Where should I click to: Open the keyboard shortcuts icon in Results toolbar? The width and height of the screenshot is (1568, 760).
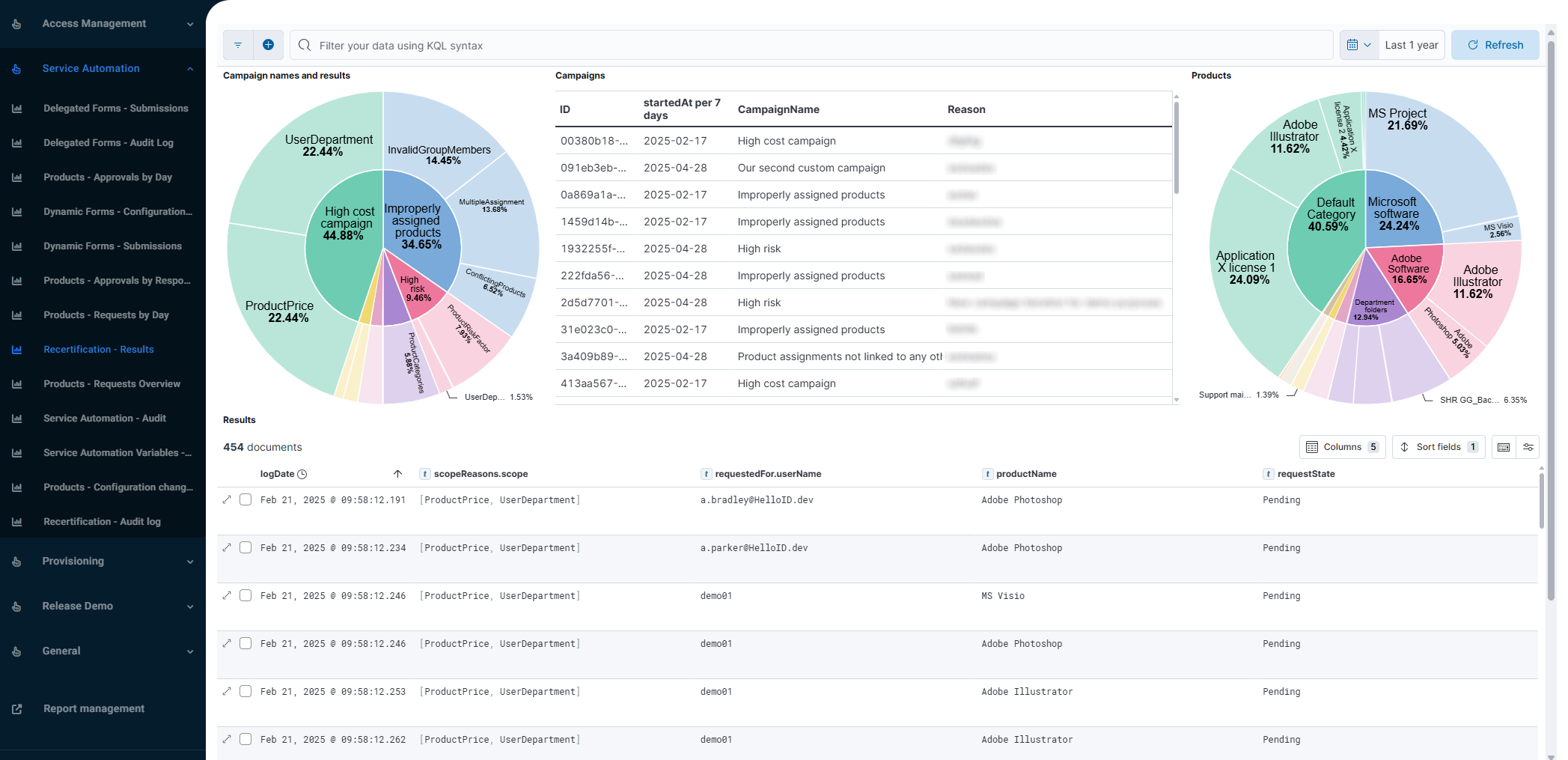pos(1504,447)
